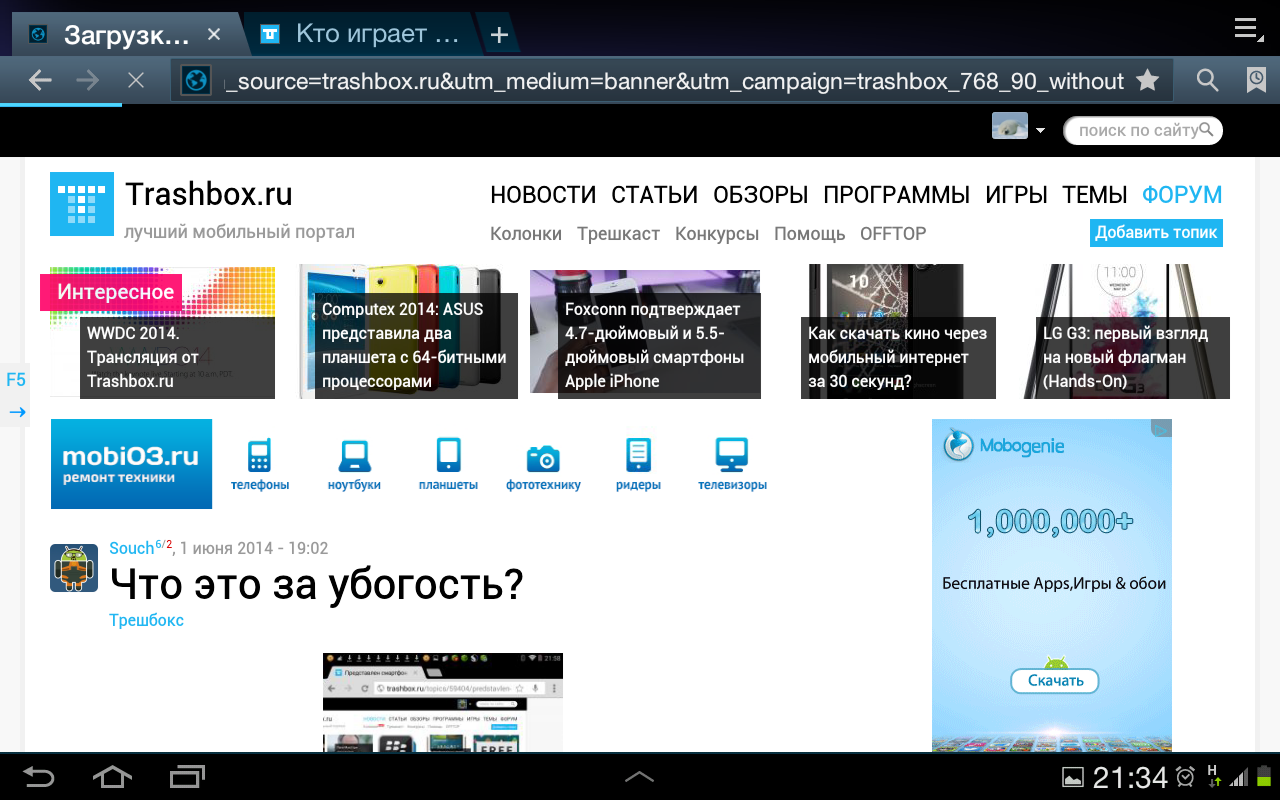
Task: Click the 'Добавить топик' button
Action: pos(1156,232)
